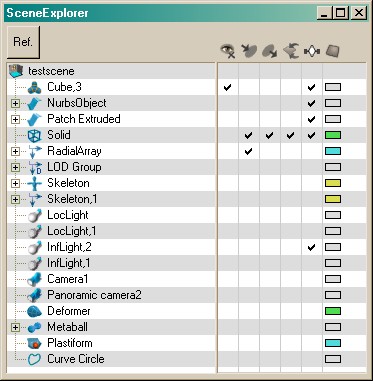Screen dimensions: 373x381
Task: Click Solid's green color swatch
Action: click(333, 135)
